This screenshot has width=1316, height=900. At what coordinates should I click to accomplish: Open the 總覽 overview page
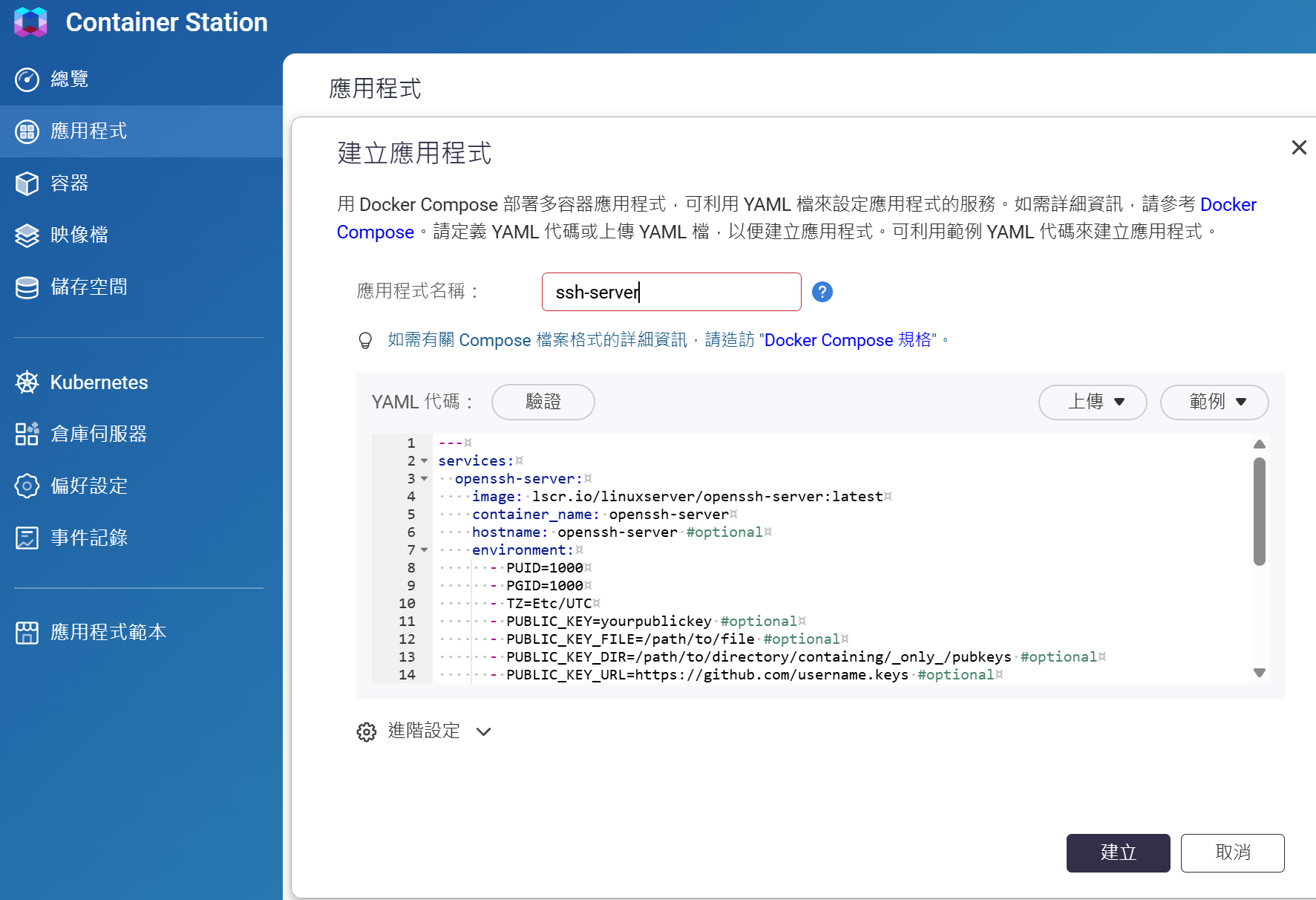(x=69, y=79)
